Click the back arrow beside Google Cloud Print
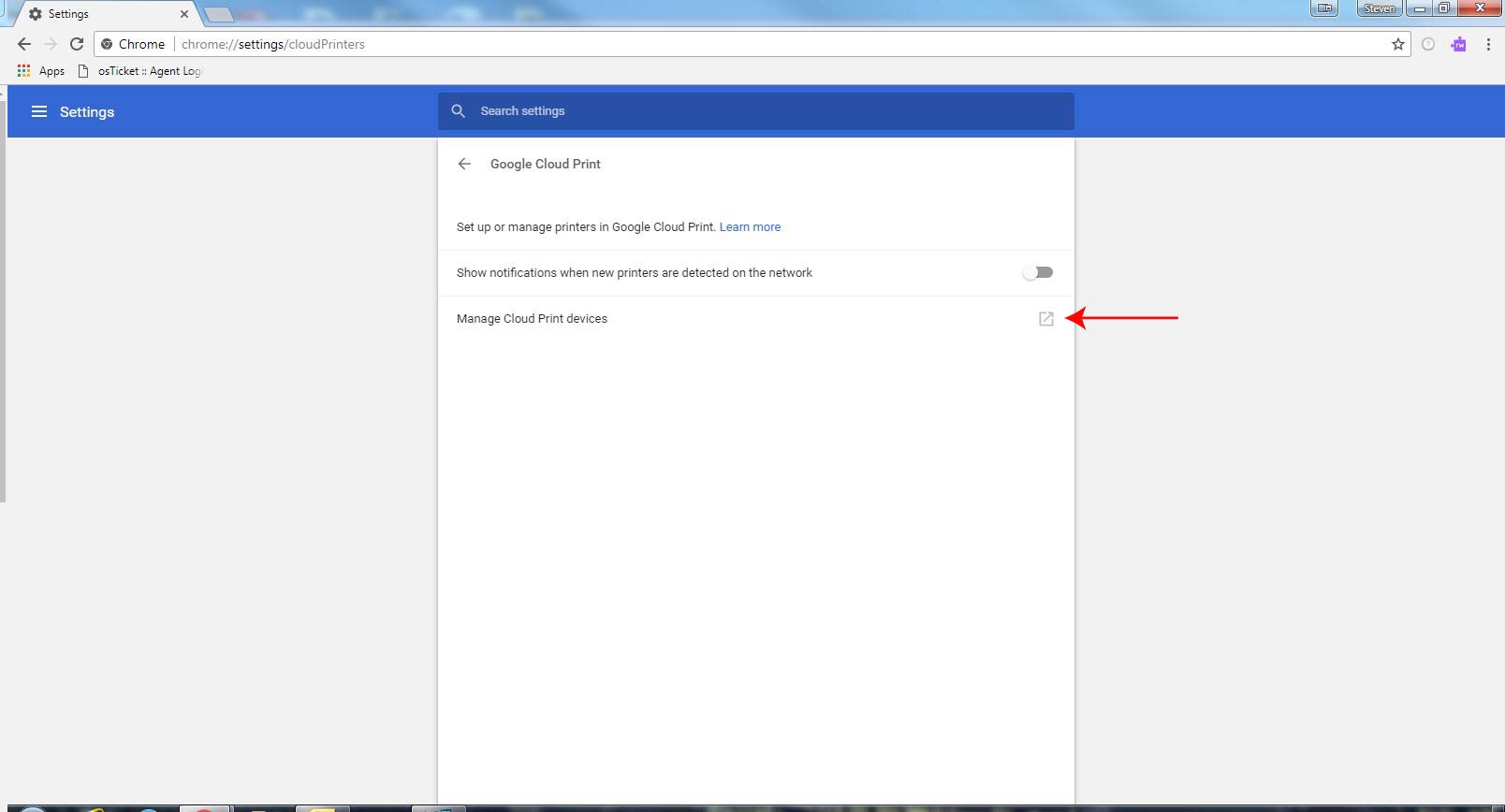Screen dimensions: 1505x812 pos(464,164)
